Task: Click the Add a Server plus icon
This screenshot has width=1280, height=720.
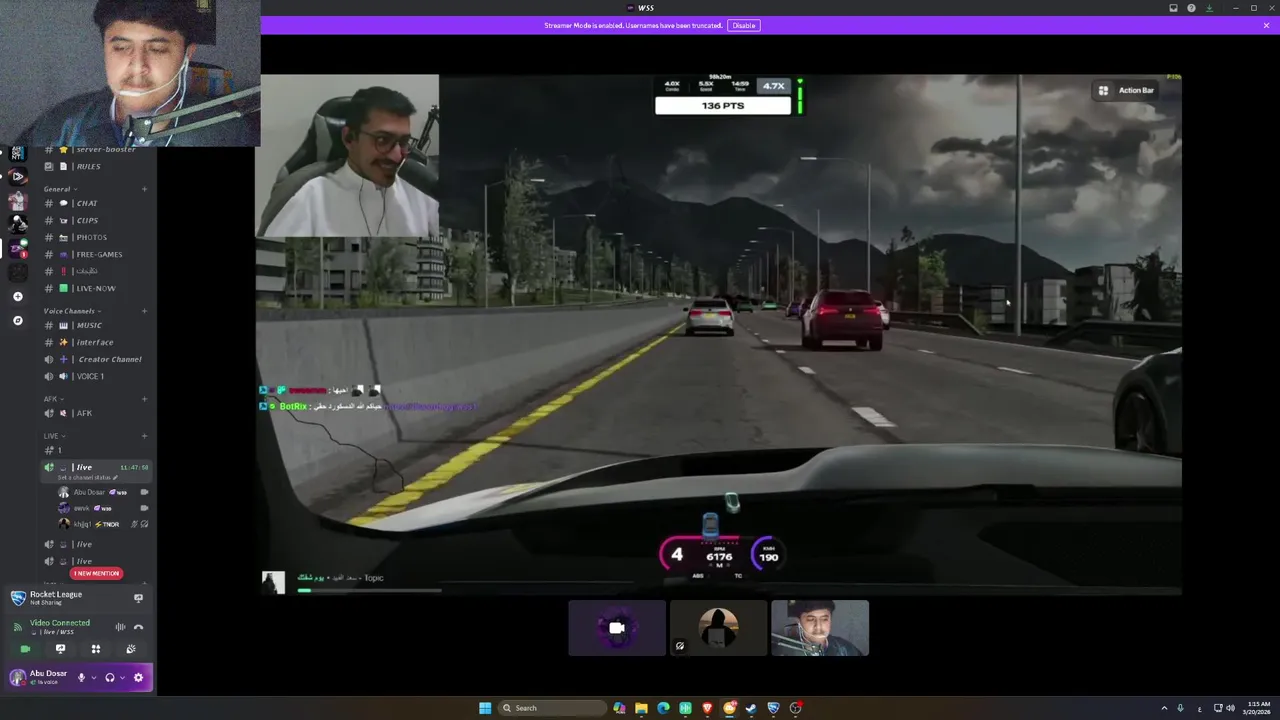Action: pos(17,297)
